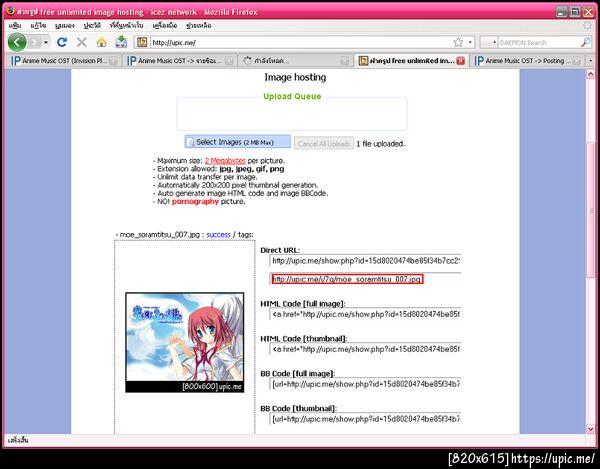Minimize the Firefox window
600x469 pixels.
click(x=561, y=12)
